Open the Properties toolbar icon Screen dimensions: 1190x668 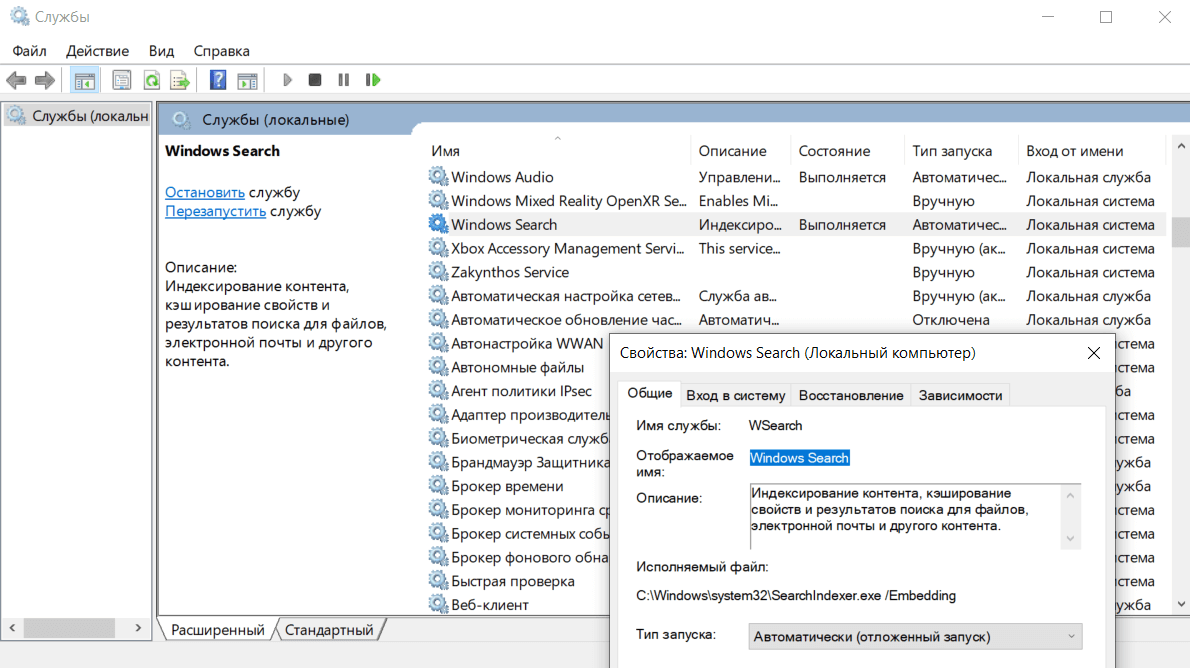(121, 80)
